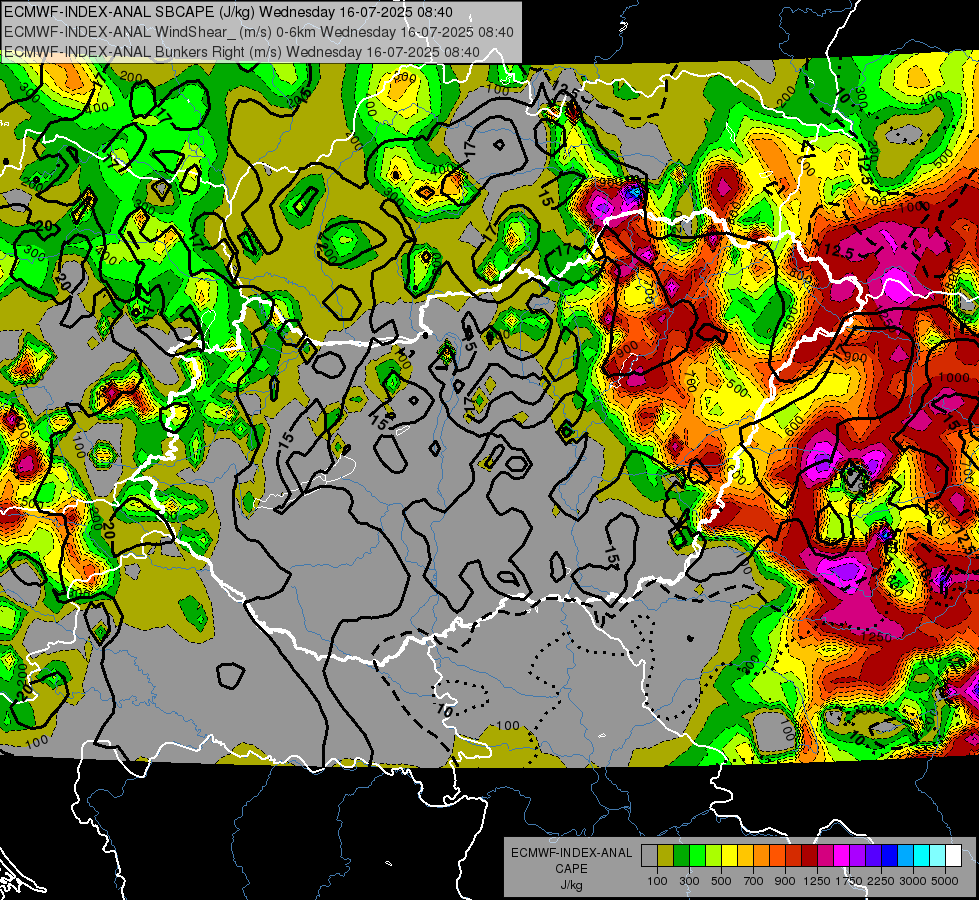Click the Bunkers Right title line
The width and height of the screenshot is (979, 900).
coord(242,52)
